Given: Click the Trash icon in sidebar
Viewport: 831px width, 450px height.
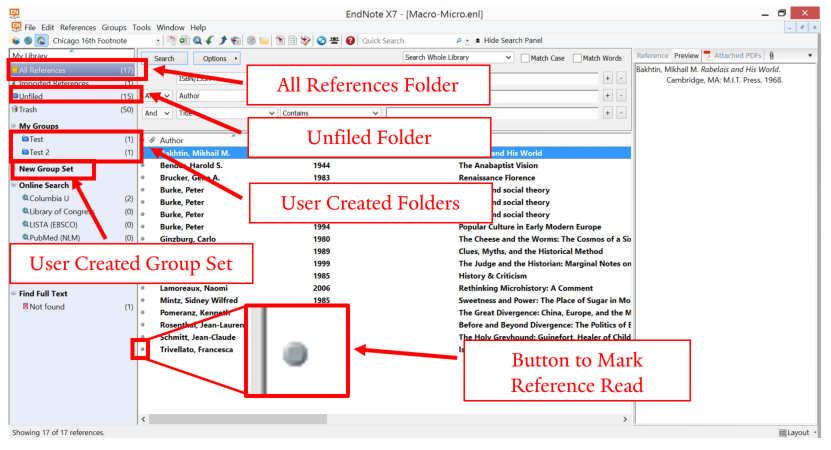Looking at the screenshot, I should (15, 110).
